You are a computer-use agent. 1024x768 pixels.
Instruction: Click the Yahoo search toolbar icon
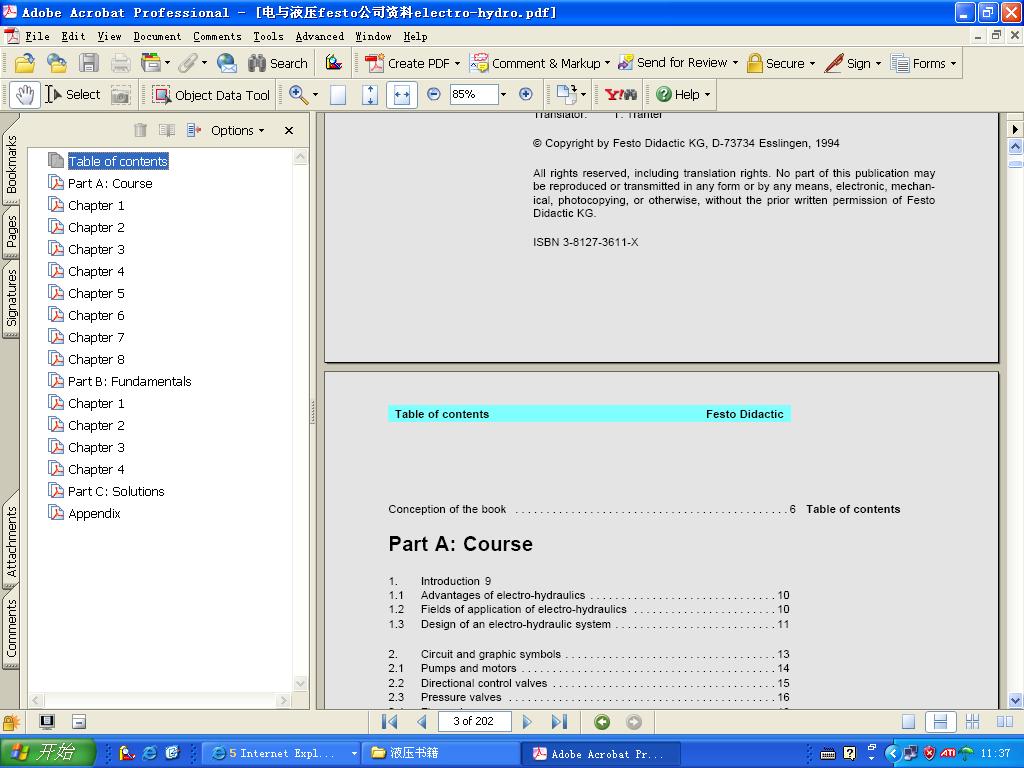point(620,95)
